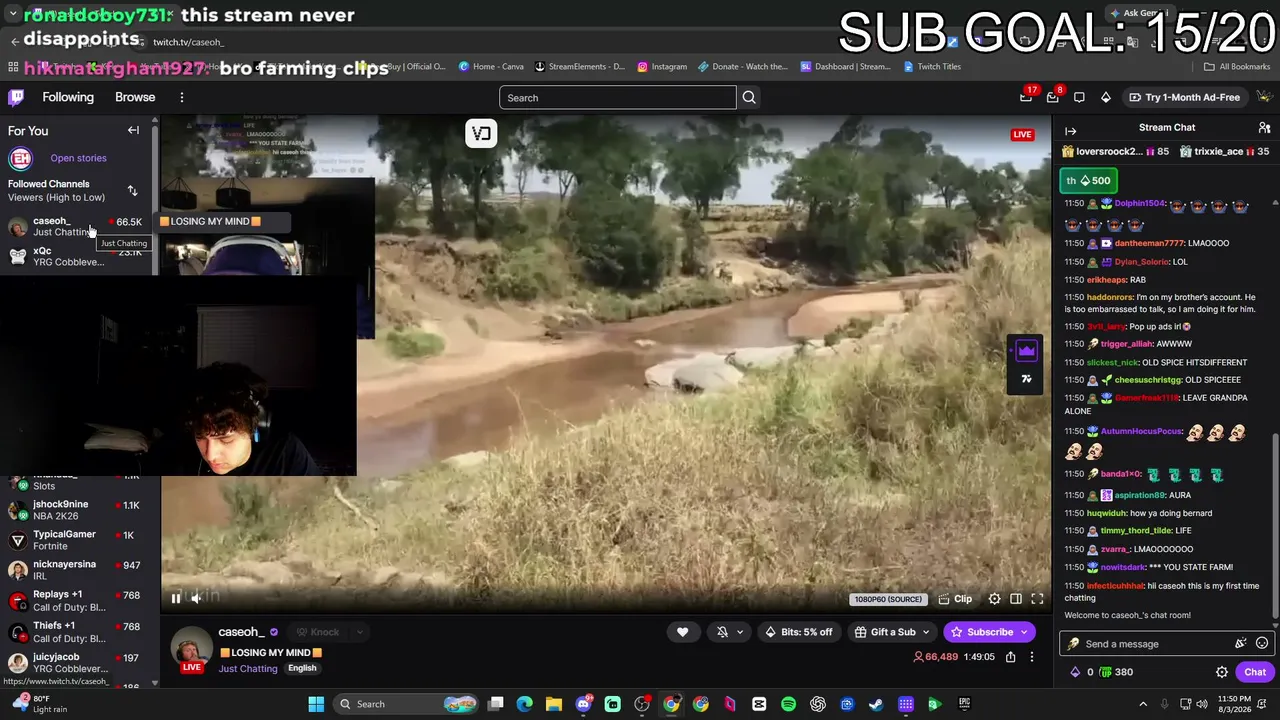
Task: Click the Twitch logo home icon
Action: (16, 97)
